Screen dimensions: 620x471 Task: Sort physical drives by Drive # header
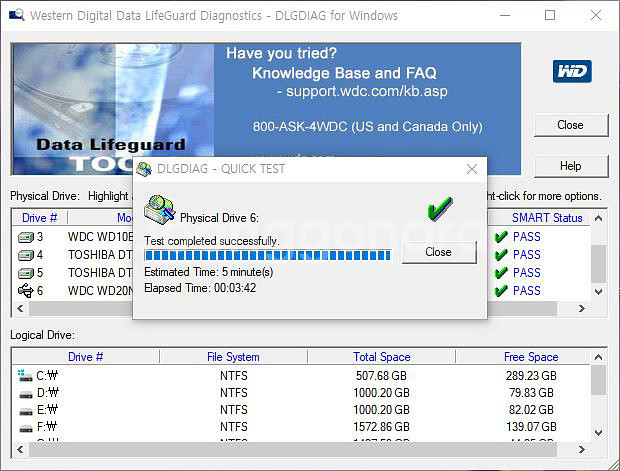point(40,218)
